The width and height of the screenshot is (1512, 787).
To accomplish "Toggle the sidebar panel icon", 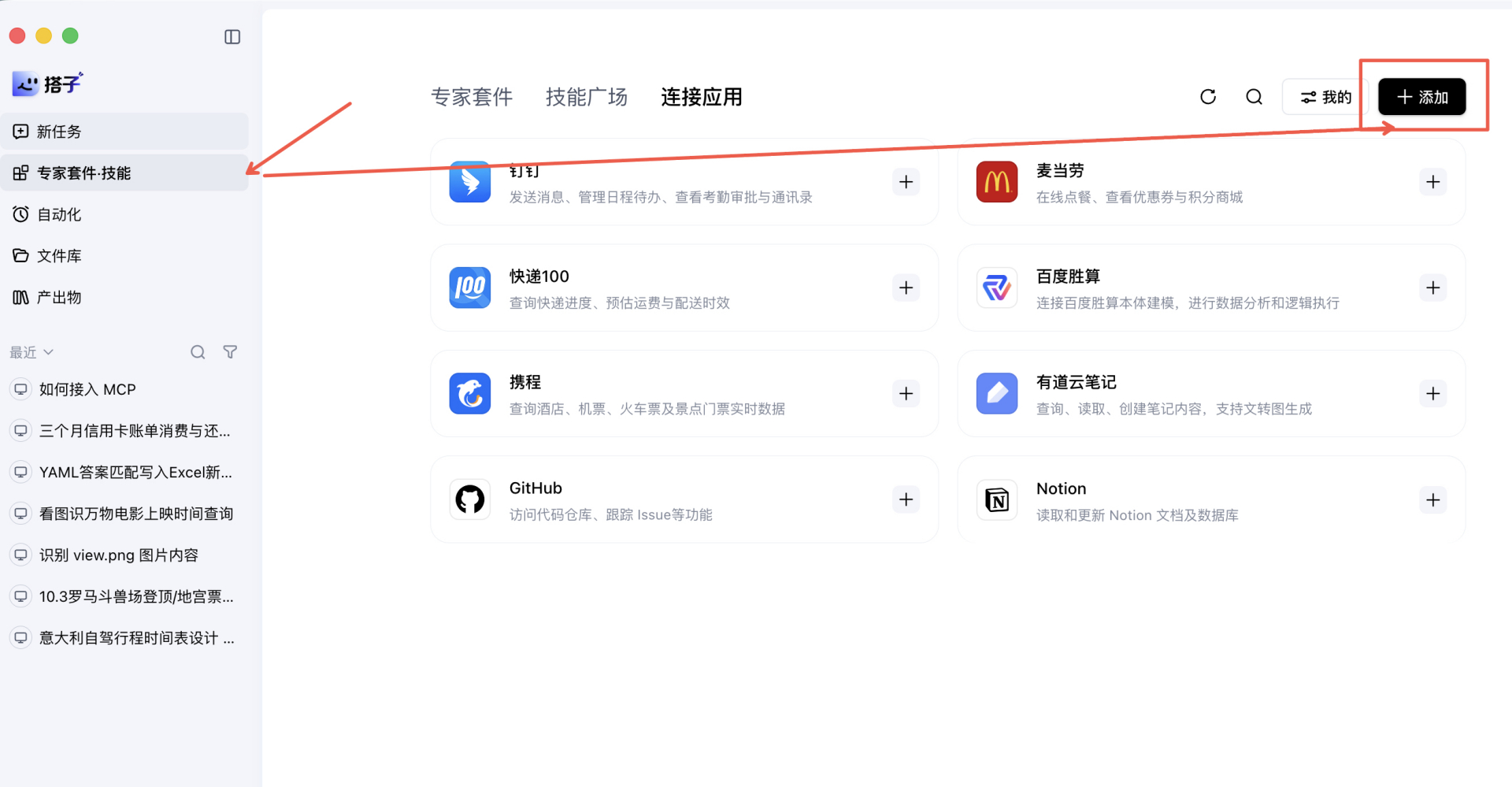I will 232,37.
